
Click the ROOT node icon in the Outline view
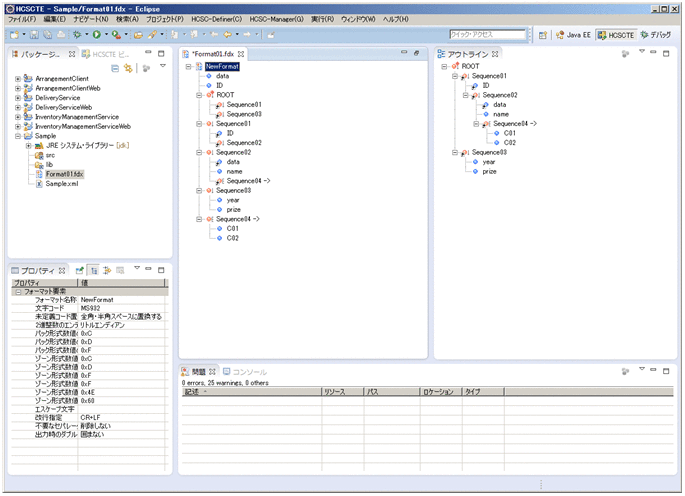coord(456,66)
